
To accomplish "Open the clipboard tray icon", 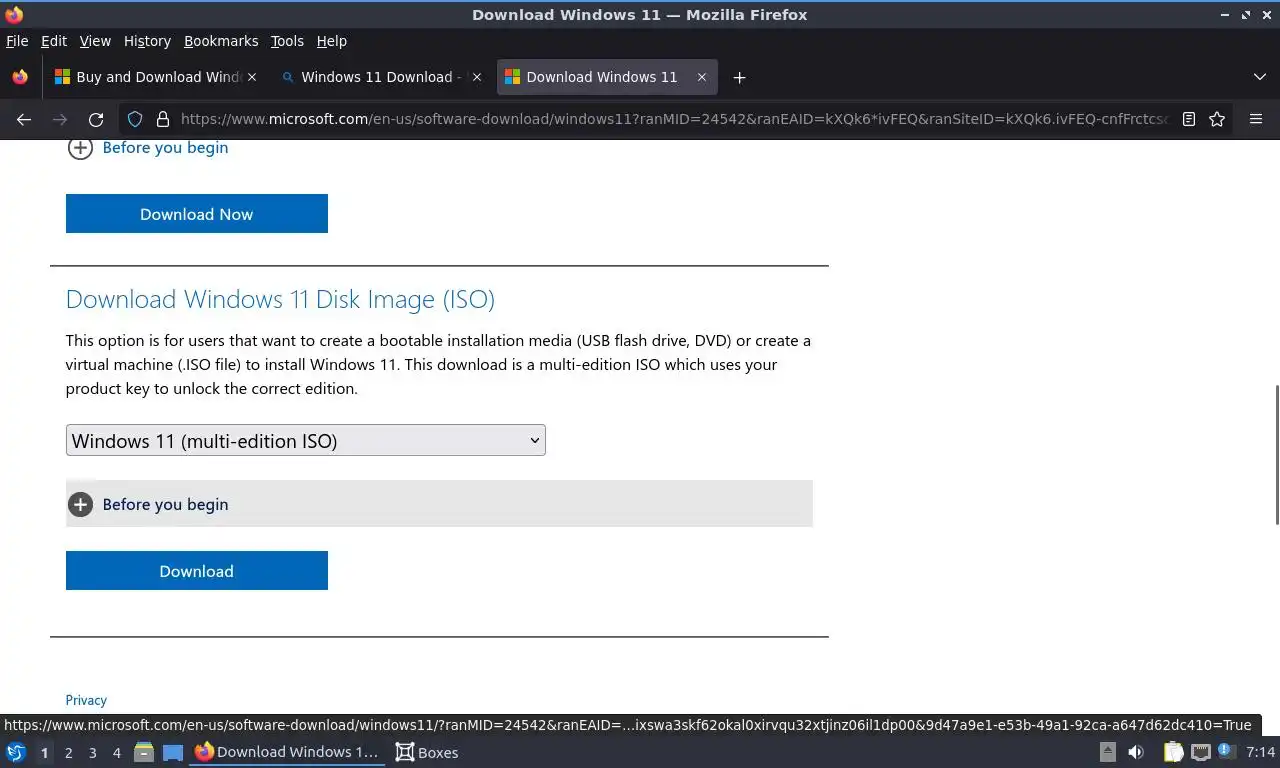I will pos(1173,752).
